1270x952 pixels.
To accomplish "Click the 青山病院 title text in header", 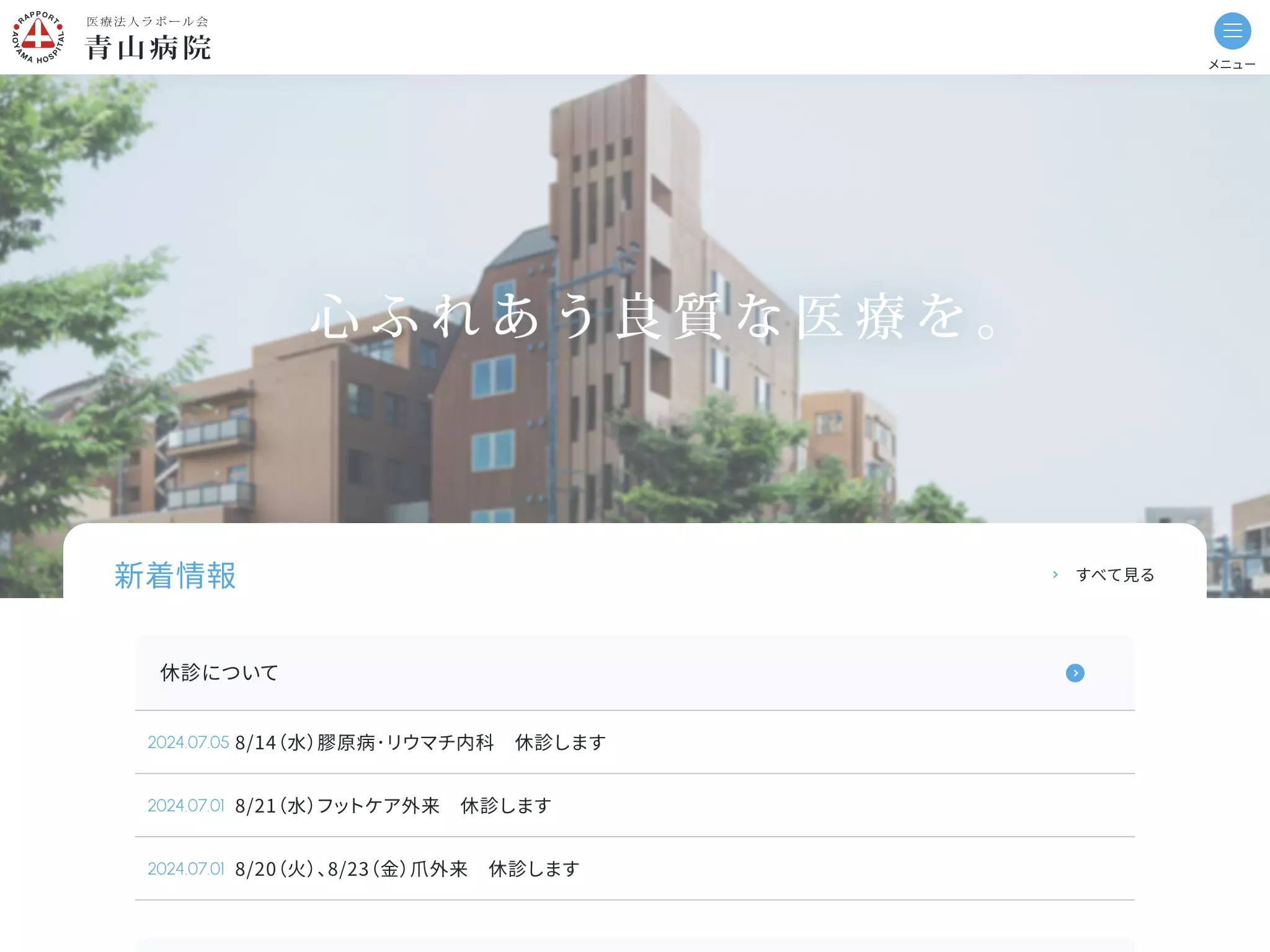I will (148, 48).
